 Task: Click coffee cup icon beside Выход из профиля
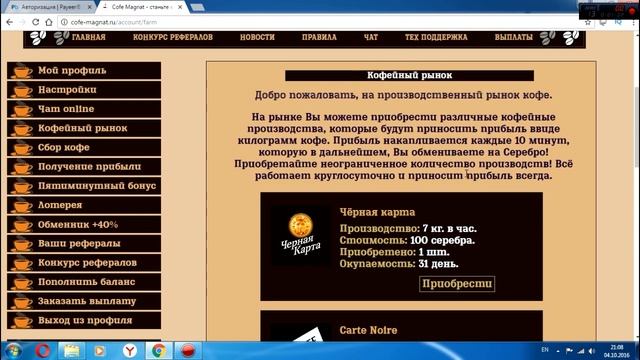pyautogui.click(x=23, y=321)
